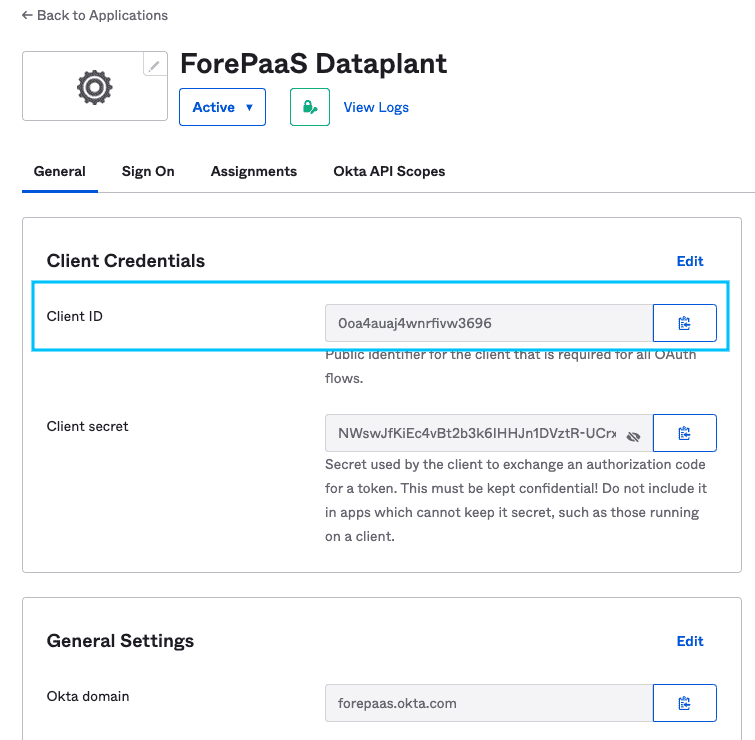755x740 pixels.
Task: Click the Client secret label
Action: tap(88, 426)
